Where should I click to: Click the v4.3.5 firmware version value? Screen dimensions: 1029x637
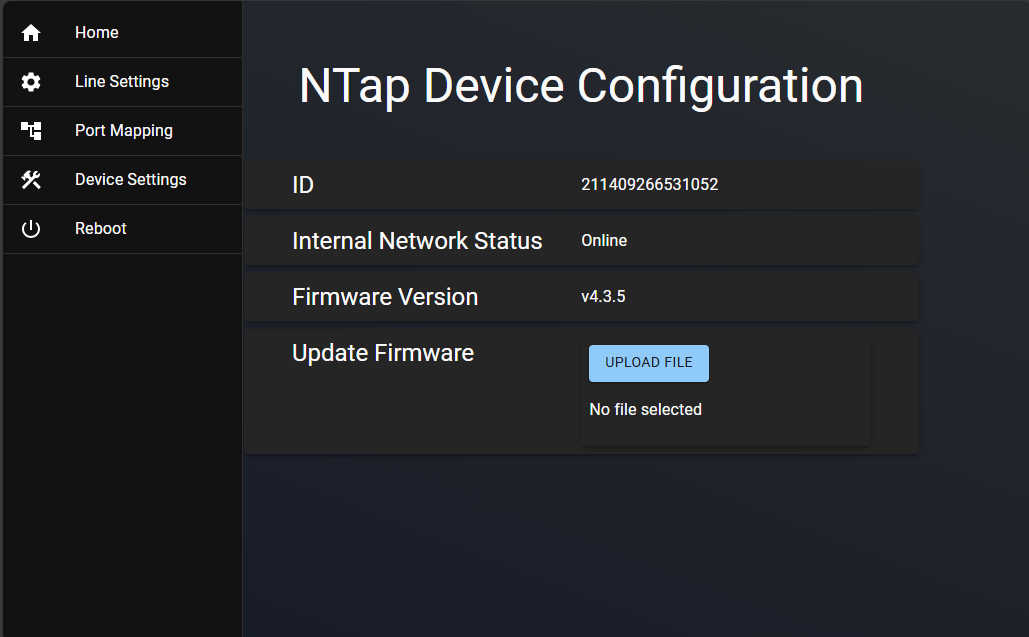click(x=603, y=297)
